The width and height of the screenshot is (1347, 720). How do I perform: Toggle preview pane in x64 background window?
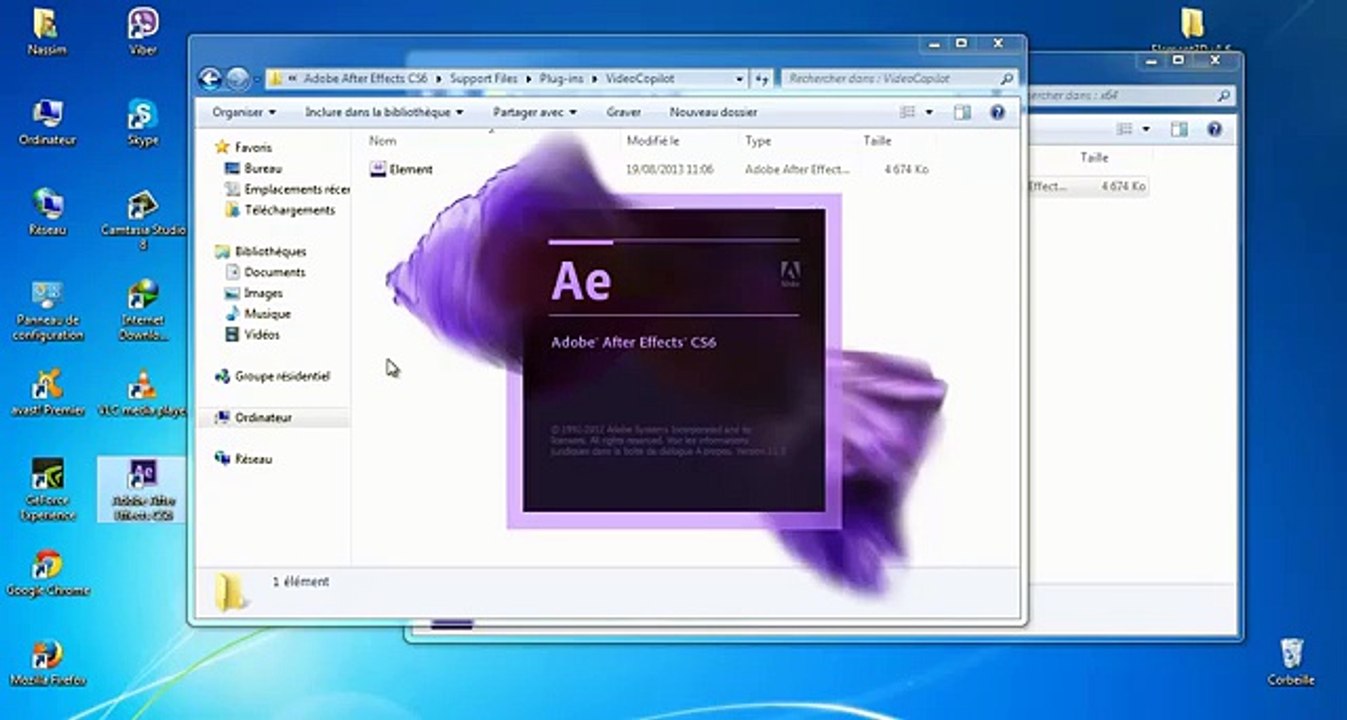[1179, 129]
